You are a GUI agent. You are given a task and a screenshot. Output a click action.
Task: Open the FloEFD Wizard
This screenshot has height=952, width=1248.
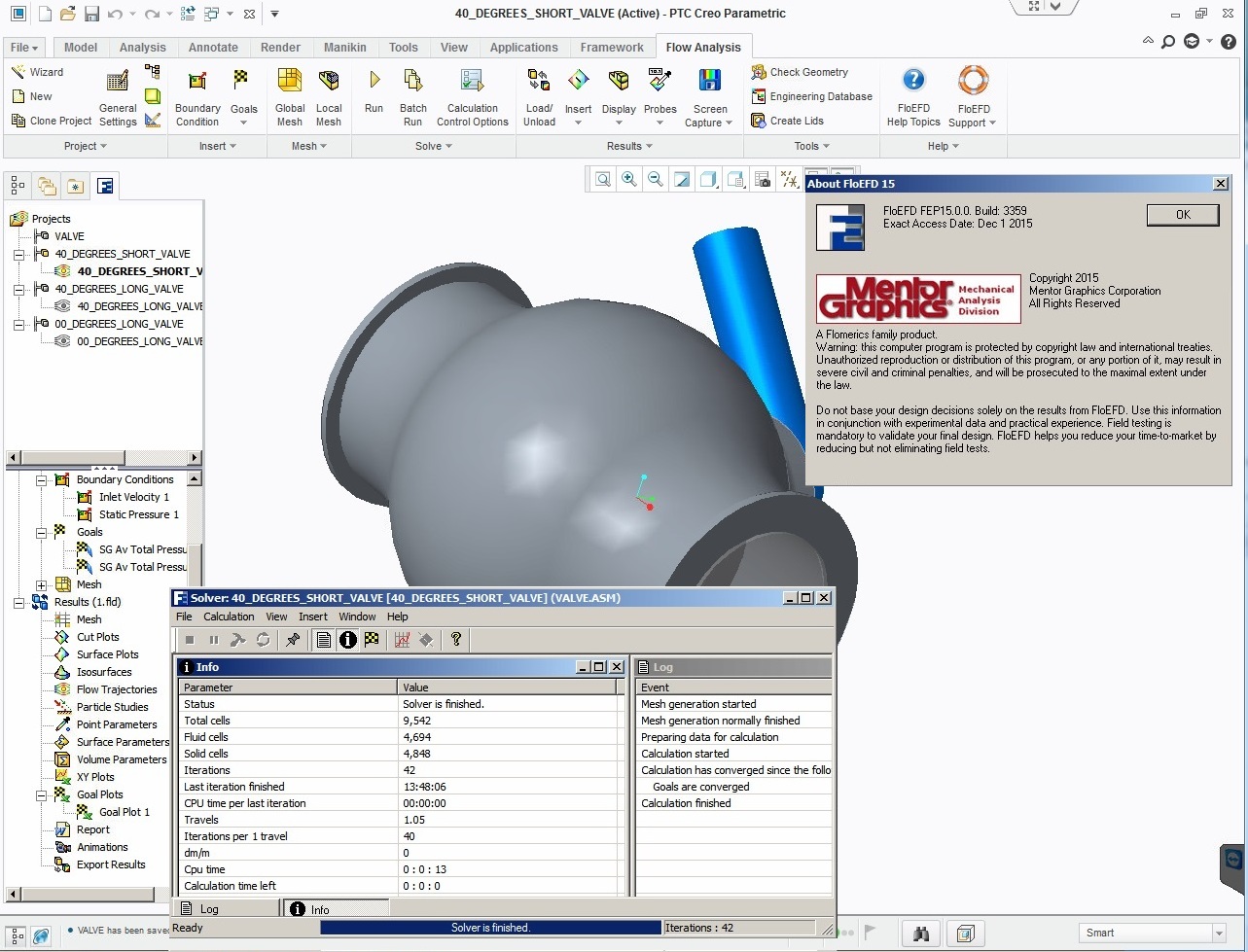(37, 72)
